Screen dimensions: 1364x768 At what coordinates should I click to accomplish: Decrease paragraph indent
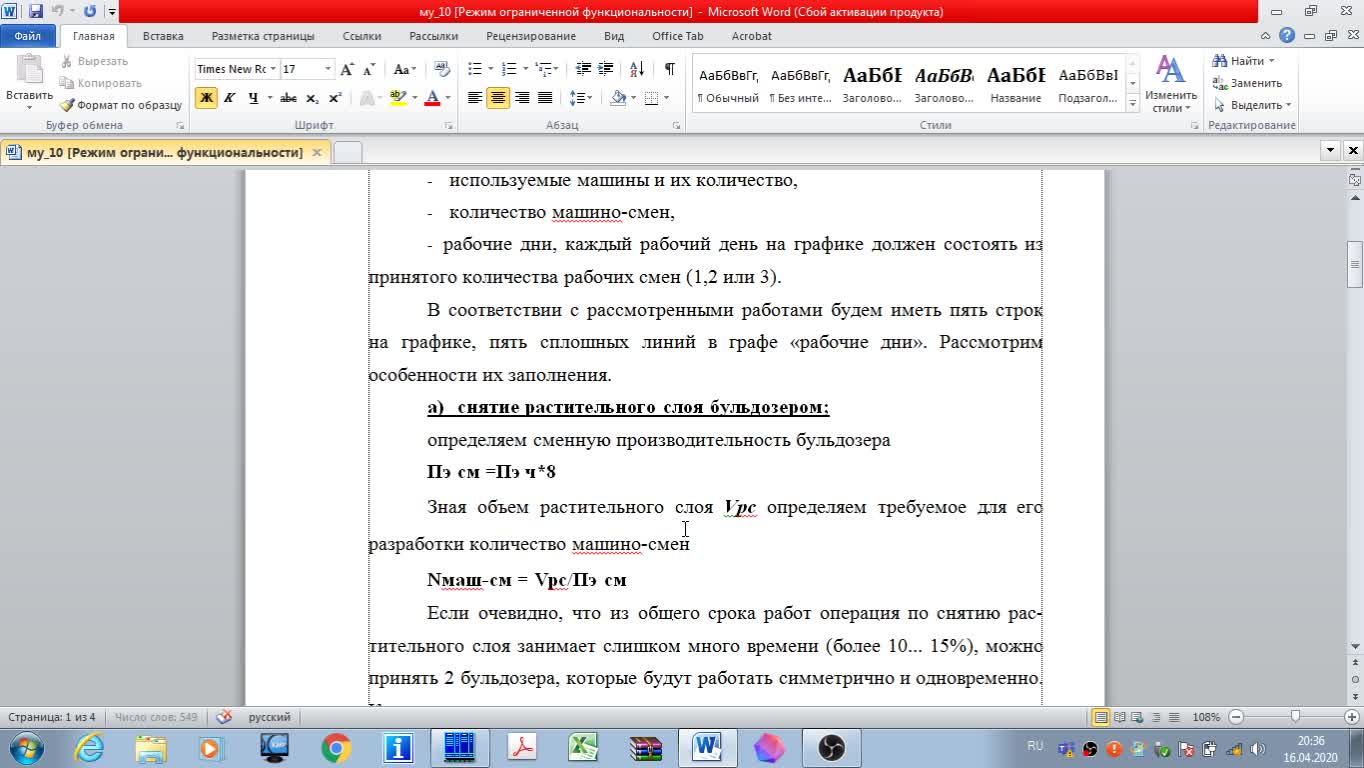pyautogui.click(x=582, y=69)
